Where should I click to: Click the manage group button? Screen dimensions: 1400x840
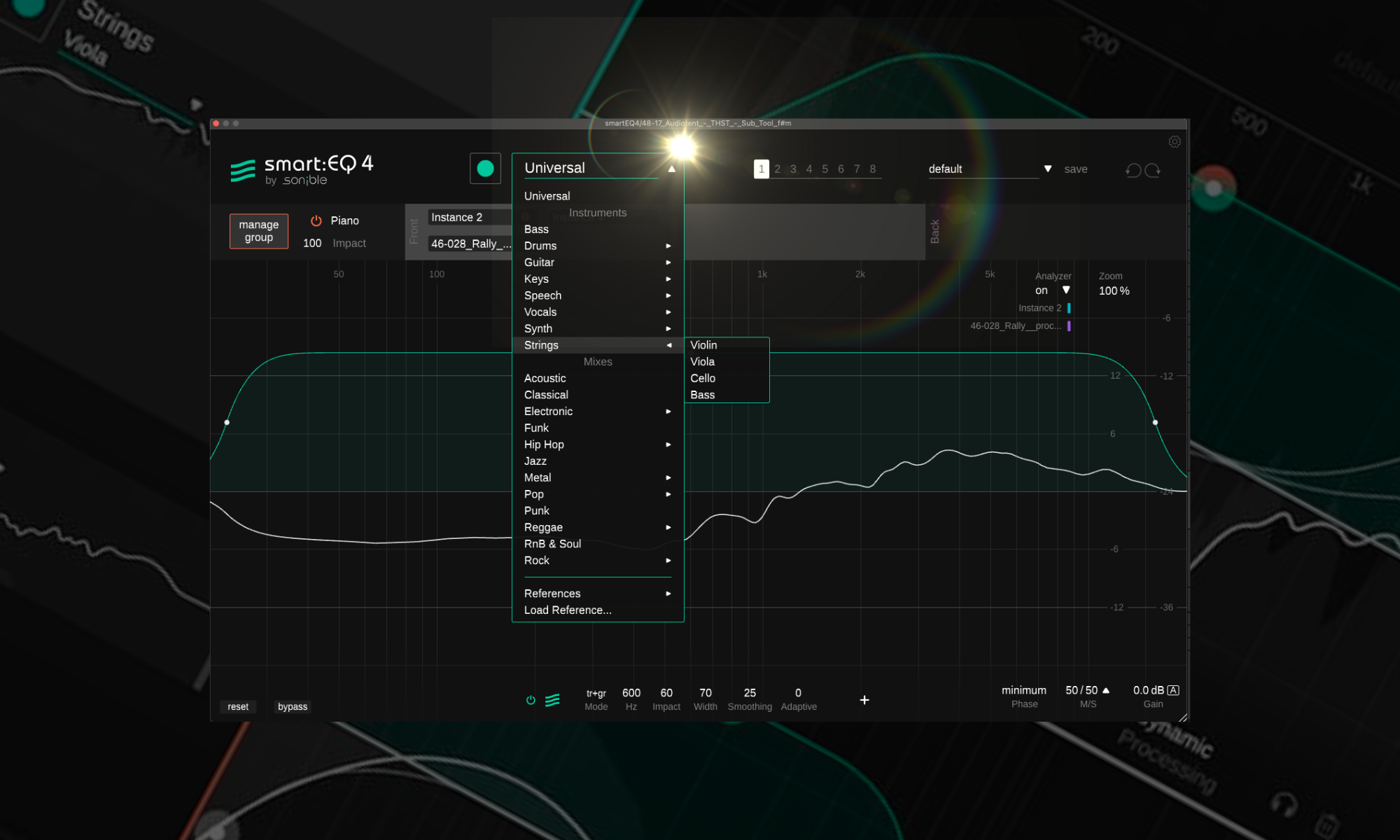258,231
